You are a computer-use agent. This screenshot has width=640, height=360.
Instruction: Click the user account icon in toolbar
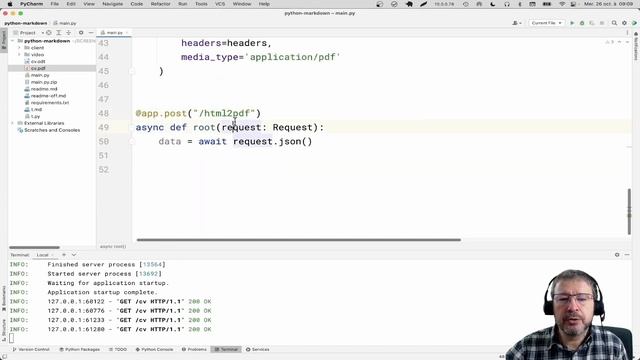tap(515, 23)
